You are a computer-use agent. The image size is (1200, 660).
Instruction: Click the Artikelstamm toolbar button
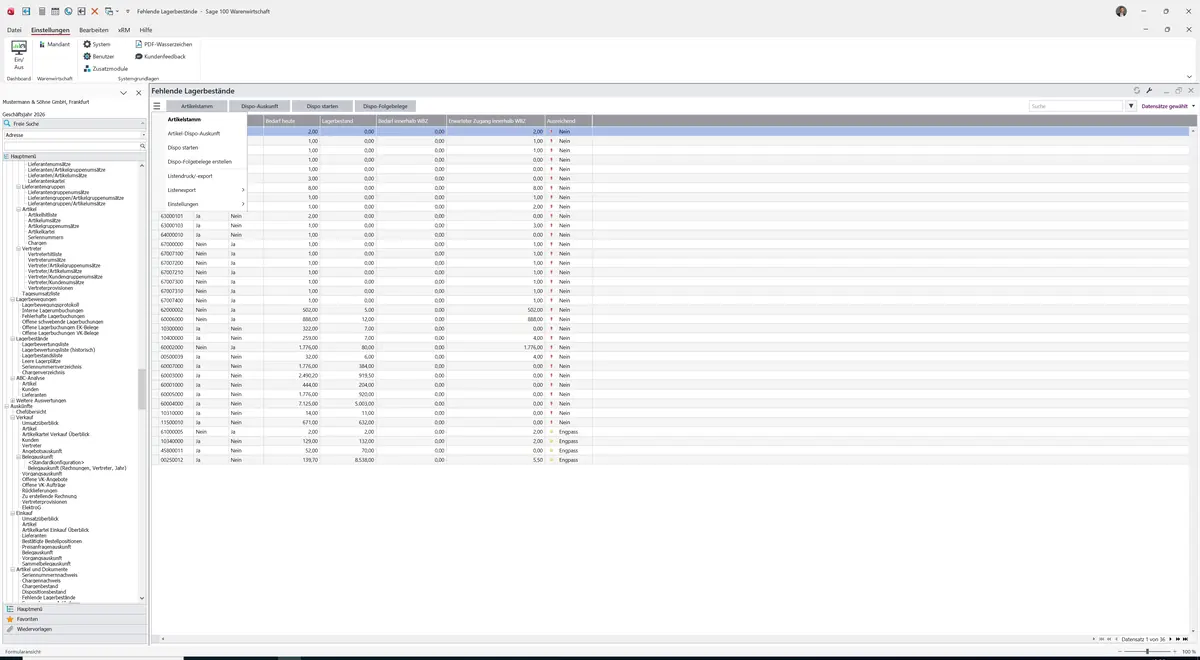point(197,106)
